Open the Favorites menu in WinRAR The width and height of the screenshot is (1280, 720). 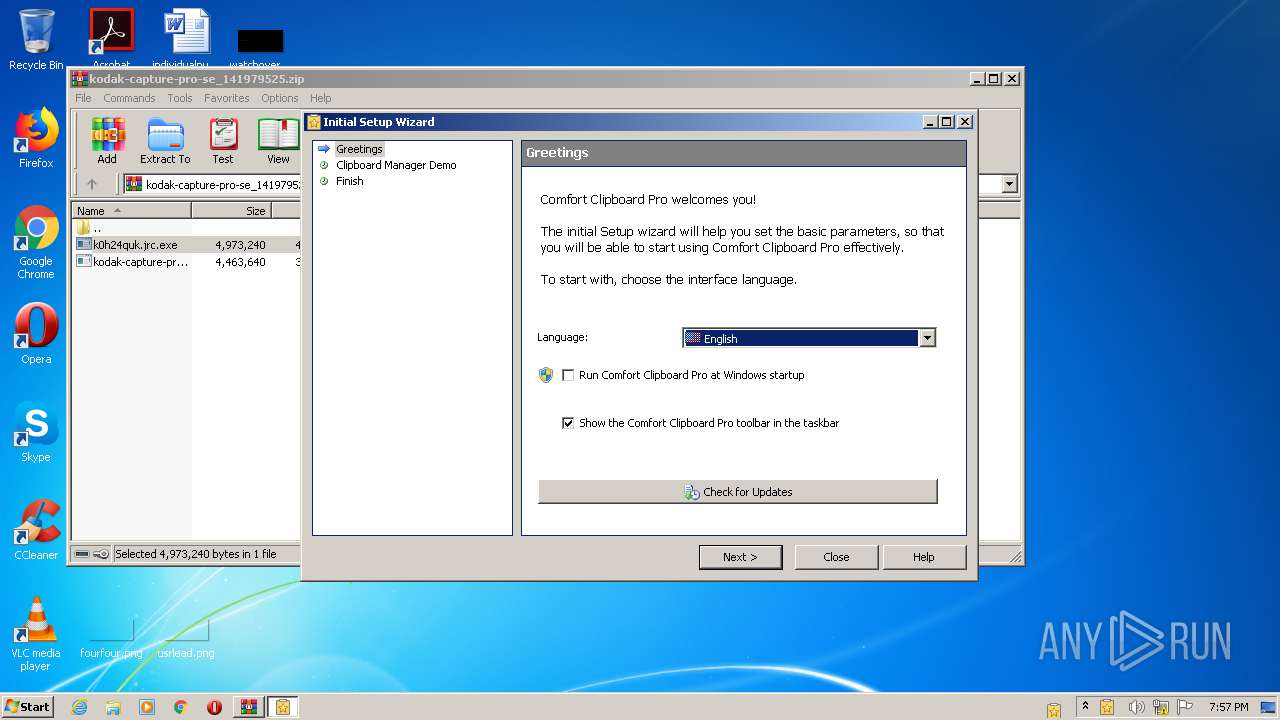tap(227, 98)
